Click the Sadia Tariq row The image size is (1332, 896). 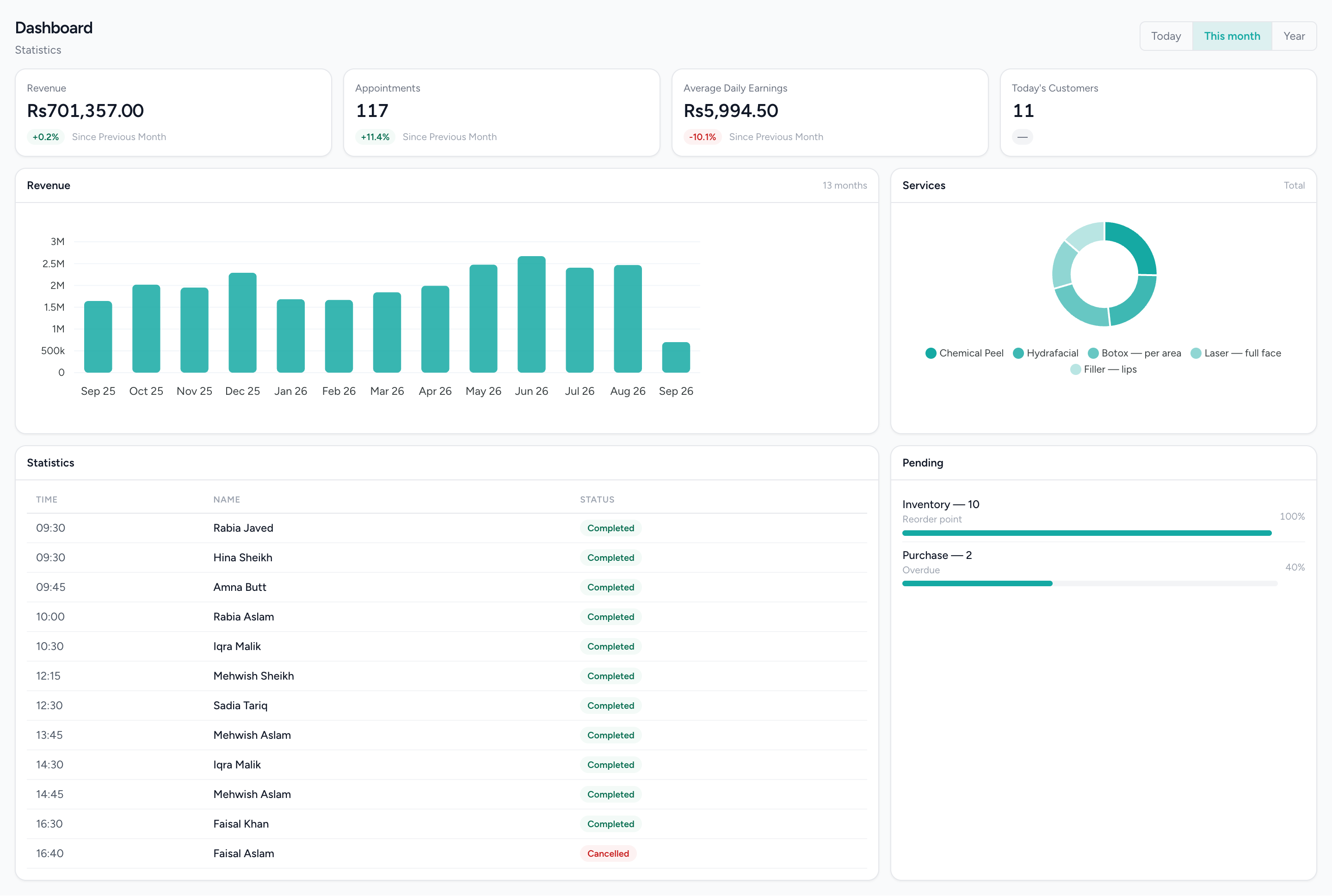446,706
